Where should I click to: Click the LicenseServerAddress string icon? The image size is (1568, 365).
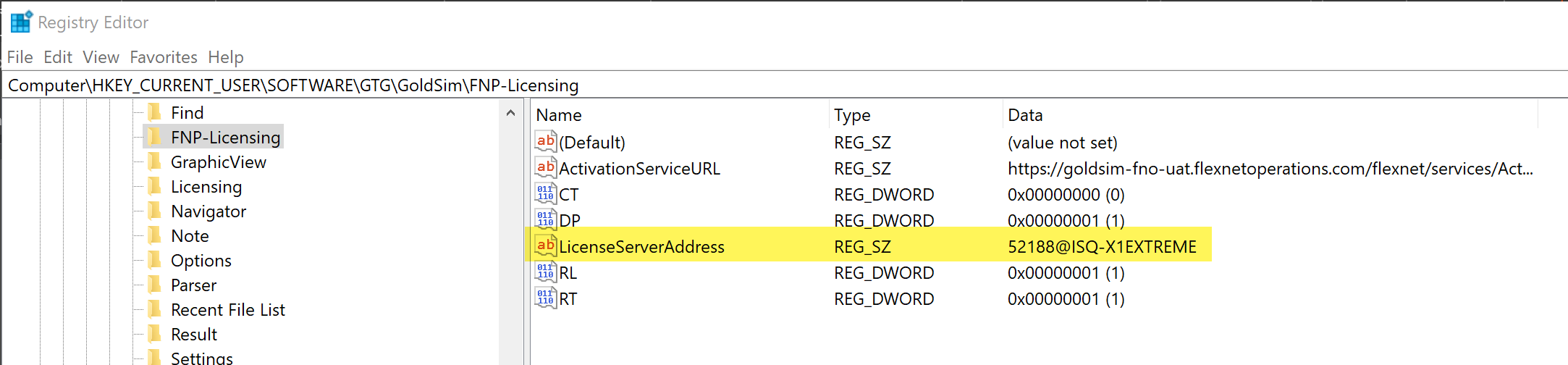pos(546,246)
